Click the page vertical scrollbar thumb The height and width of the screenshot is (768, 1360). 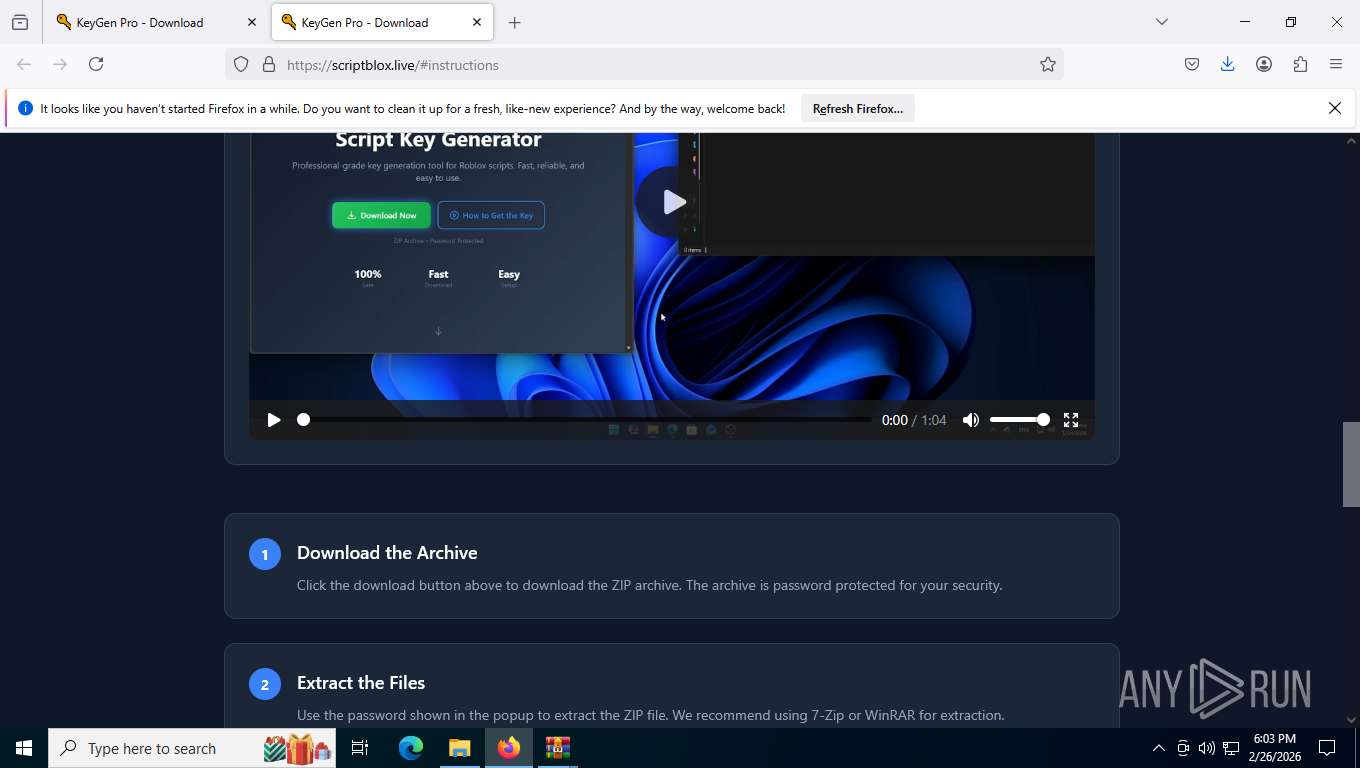pyautogui.click(x=1351, y=464)
